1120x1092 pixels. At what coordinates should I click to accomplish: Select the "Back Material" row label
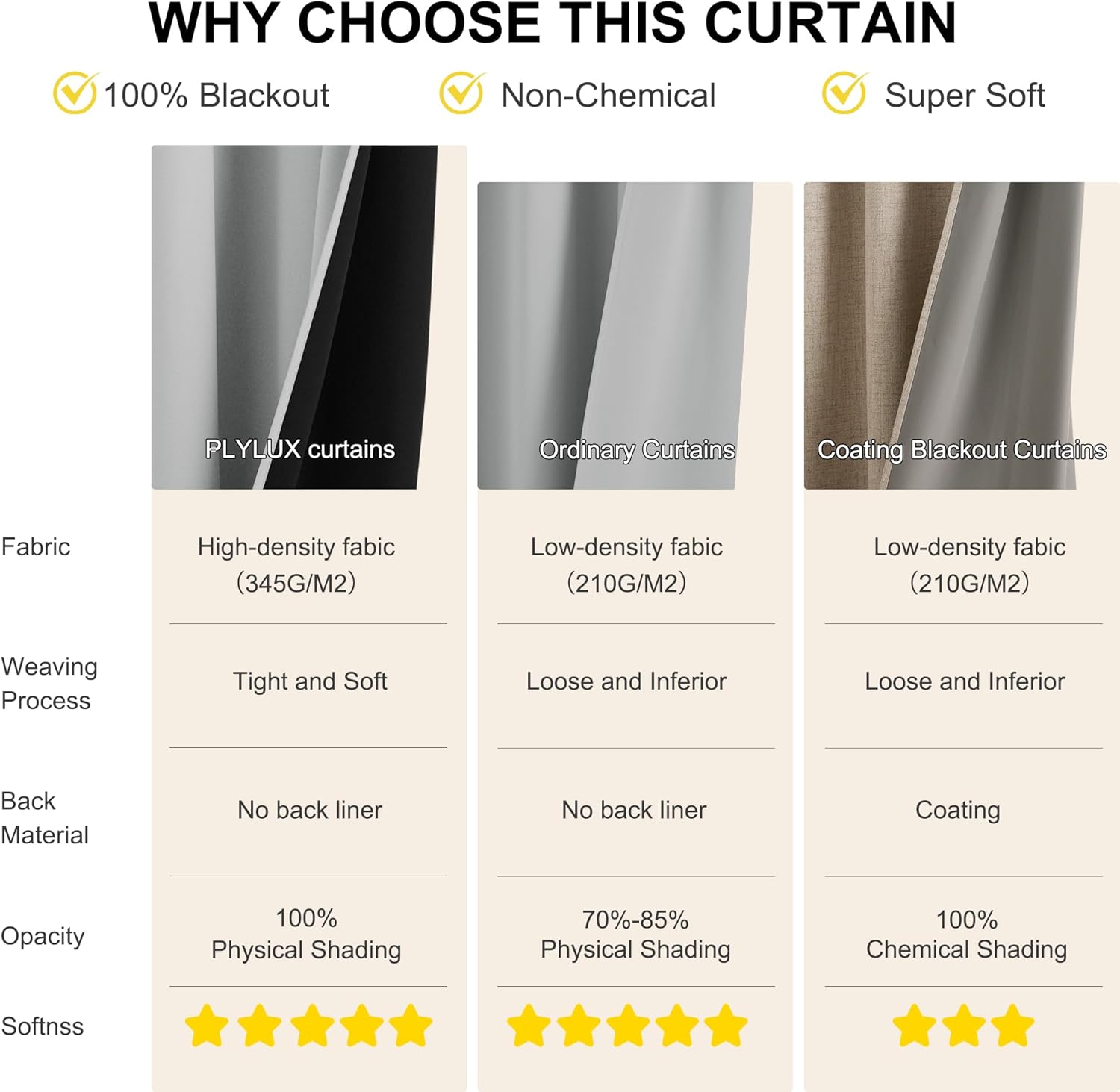(45, 817)
